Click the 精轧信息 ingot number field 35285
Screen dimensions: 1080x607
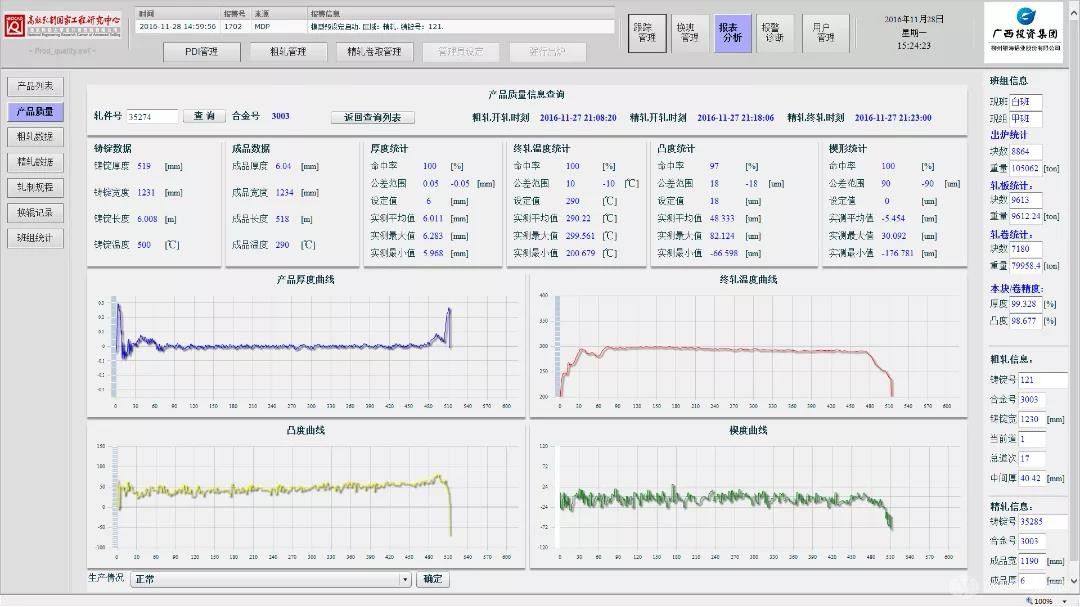tap(1043, 522)
